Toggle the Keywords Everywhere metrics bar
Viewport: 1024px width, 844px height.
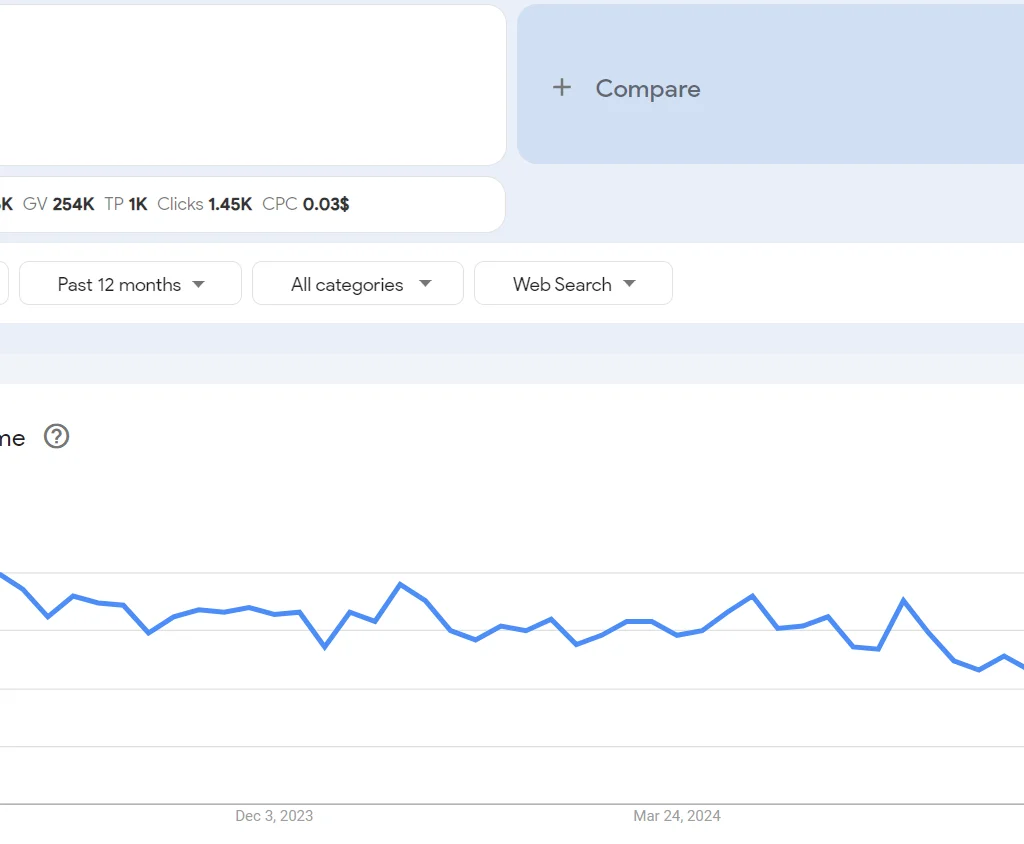click(250, 204)
